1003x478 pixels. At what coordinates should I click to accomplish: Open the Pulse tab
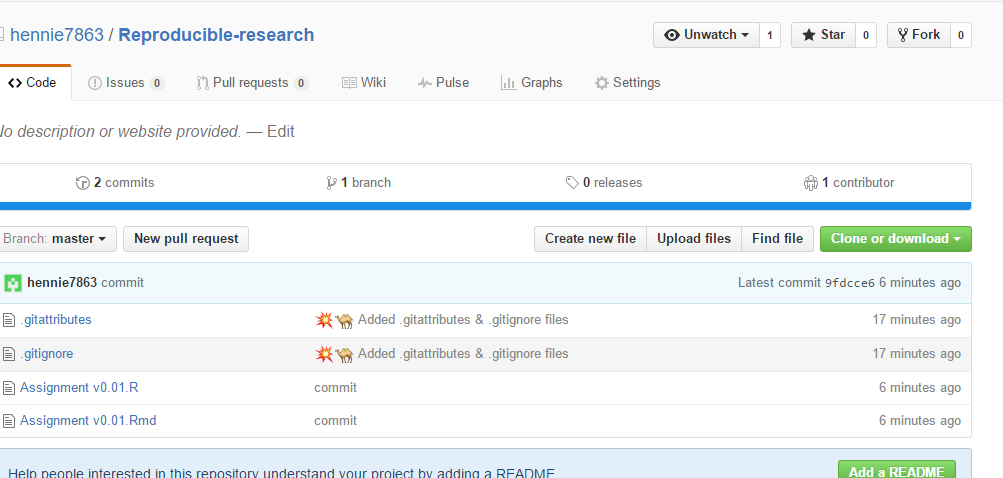(443, 83)
